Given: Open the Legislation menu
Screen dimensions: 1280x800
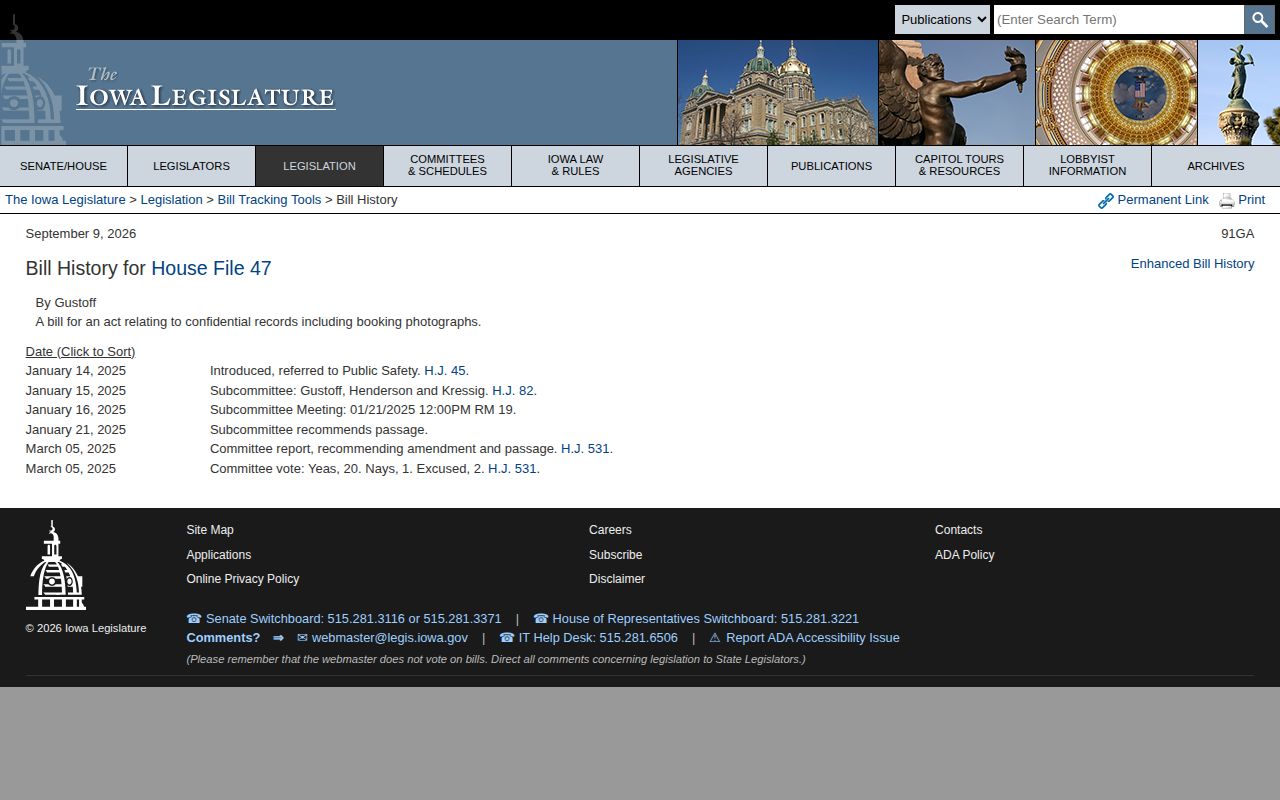Looking at the screenshot, I should (x=319, y=166).
